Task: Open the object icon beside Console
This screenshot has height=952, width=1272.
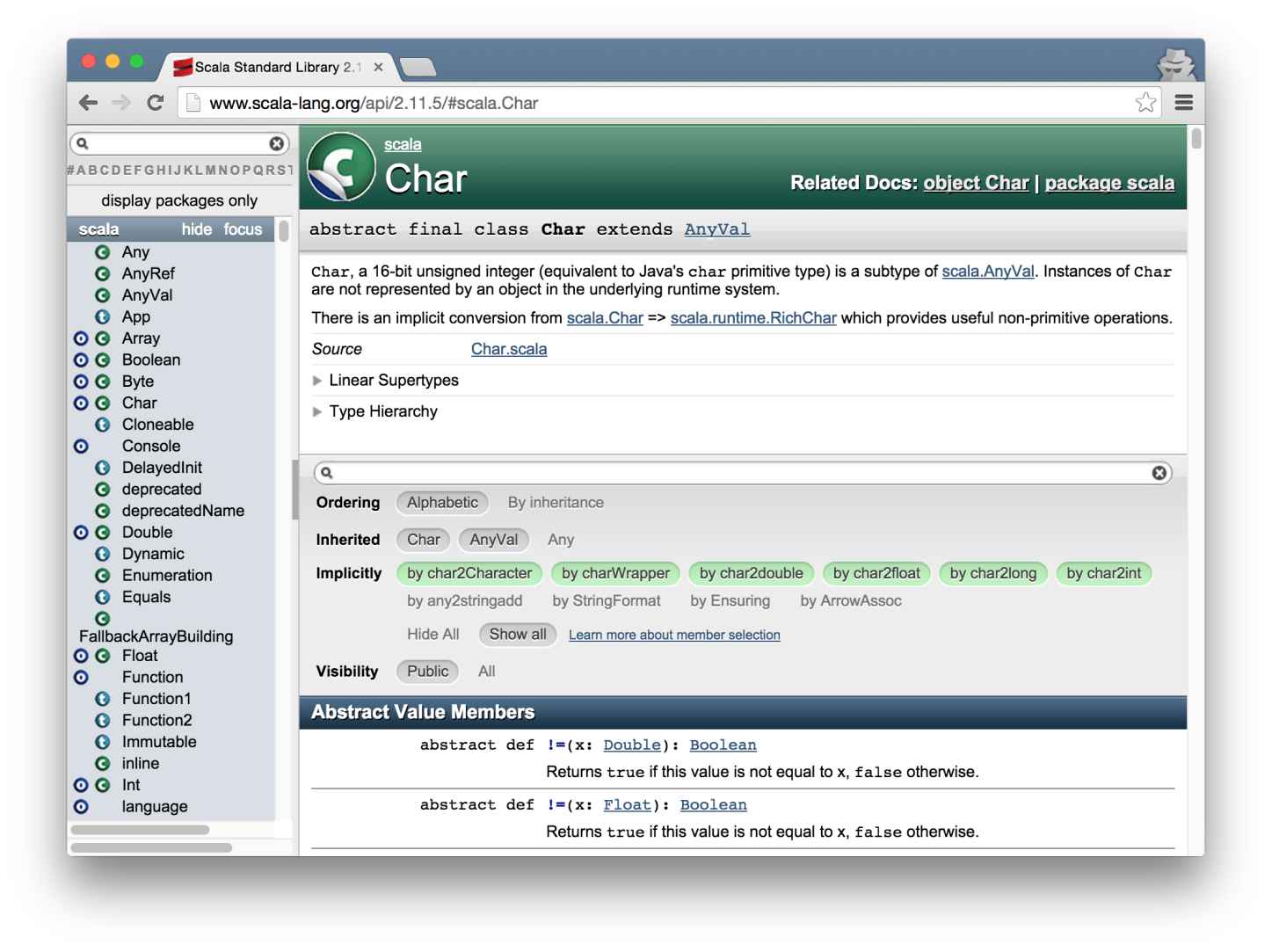Action: (x=81, y=447)
